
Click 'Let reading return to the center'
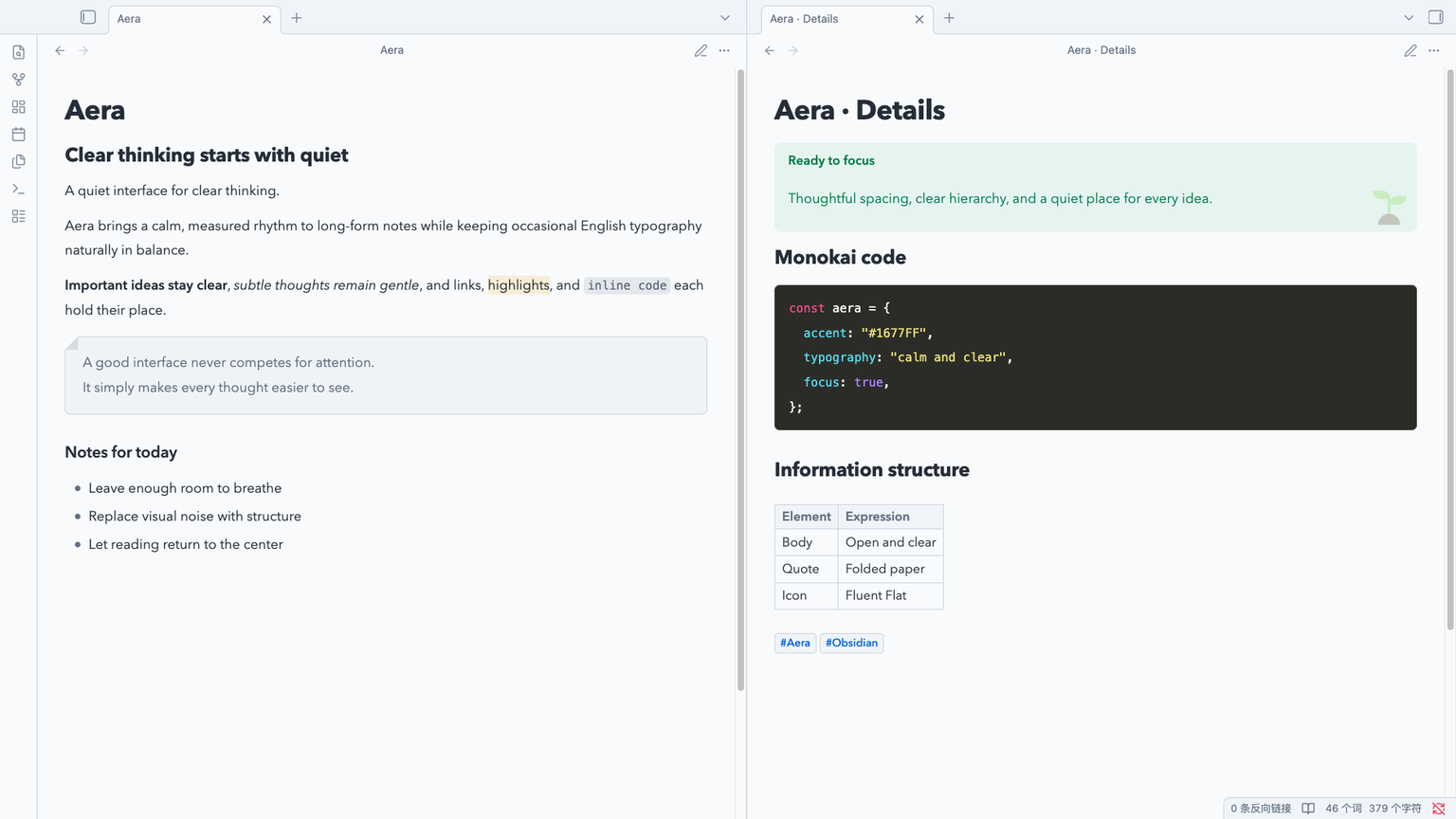point(186,544)
